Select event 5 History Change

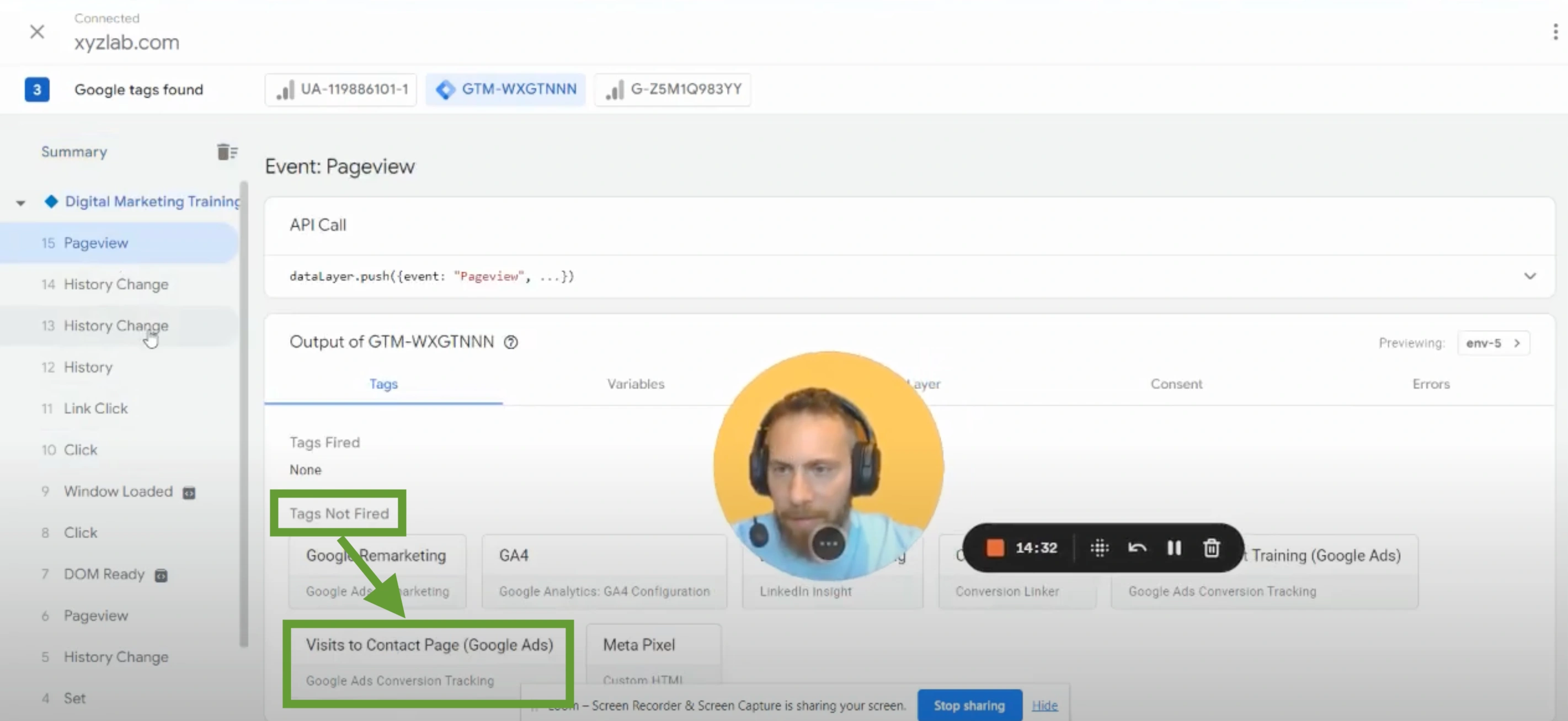[119, 657]
